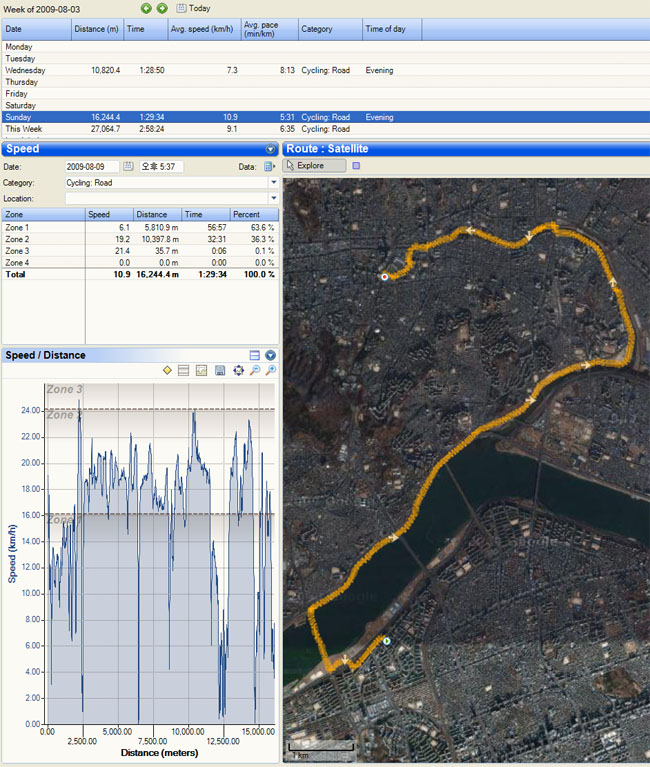The image size is (650, 767).
Task: Jump to Today in calendar
Action: pos(194,8)
